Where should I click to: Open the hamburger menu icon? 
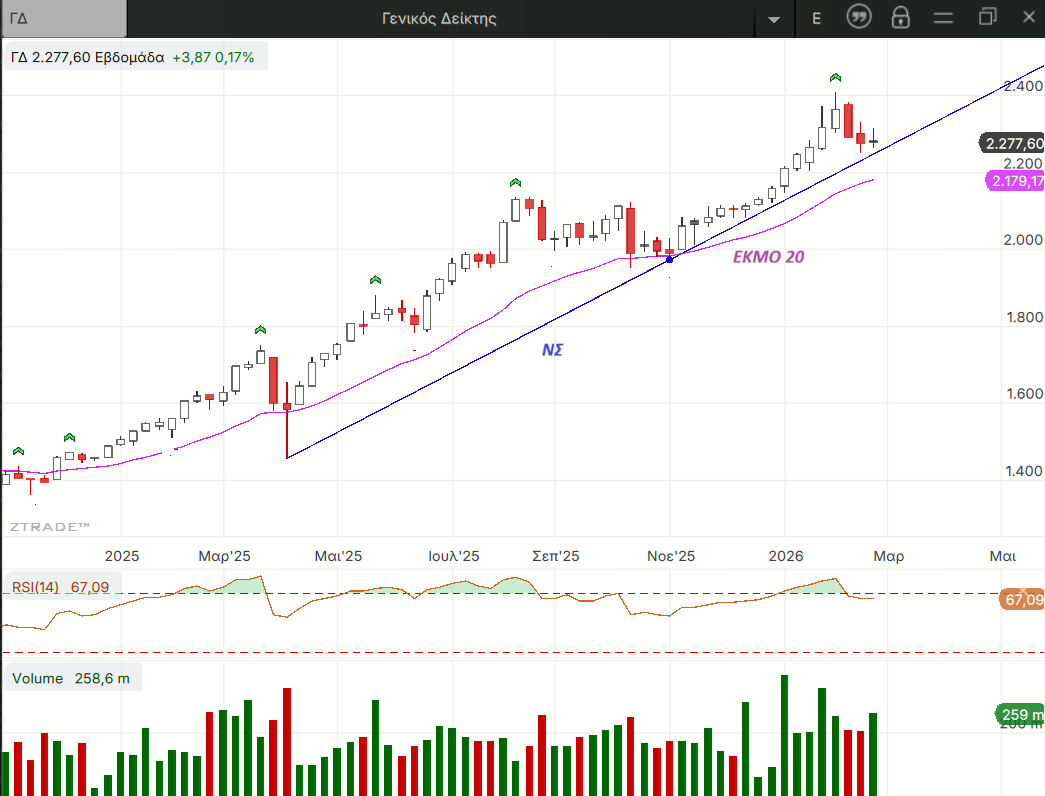click(943, 17)
